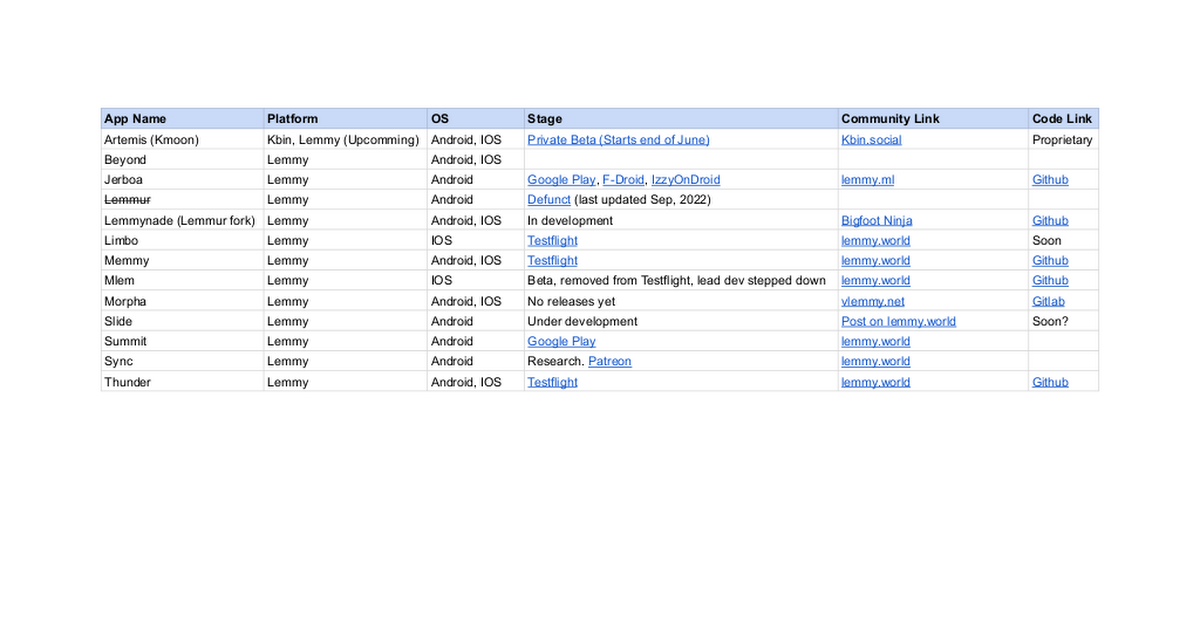Open the lemmy.ml community link
1200x630 pixels.
click(x=867, y=180)
